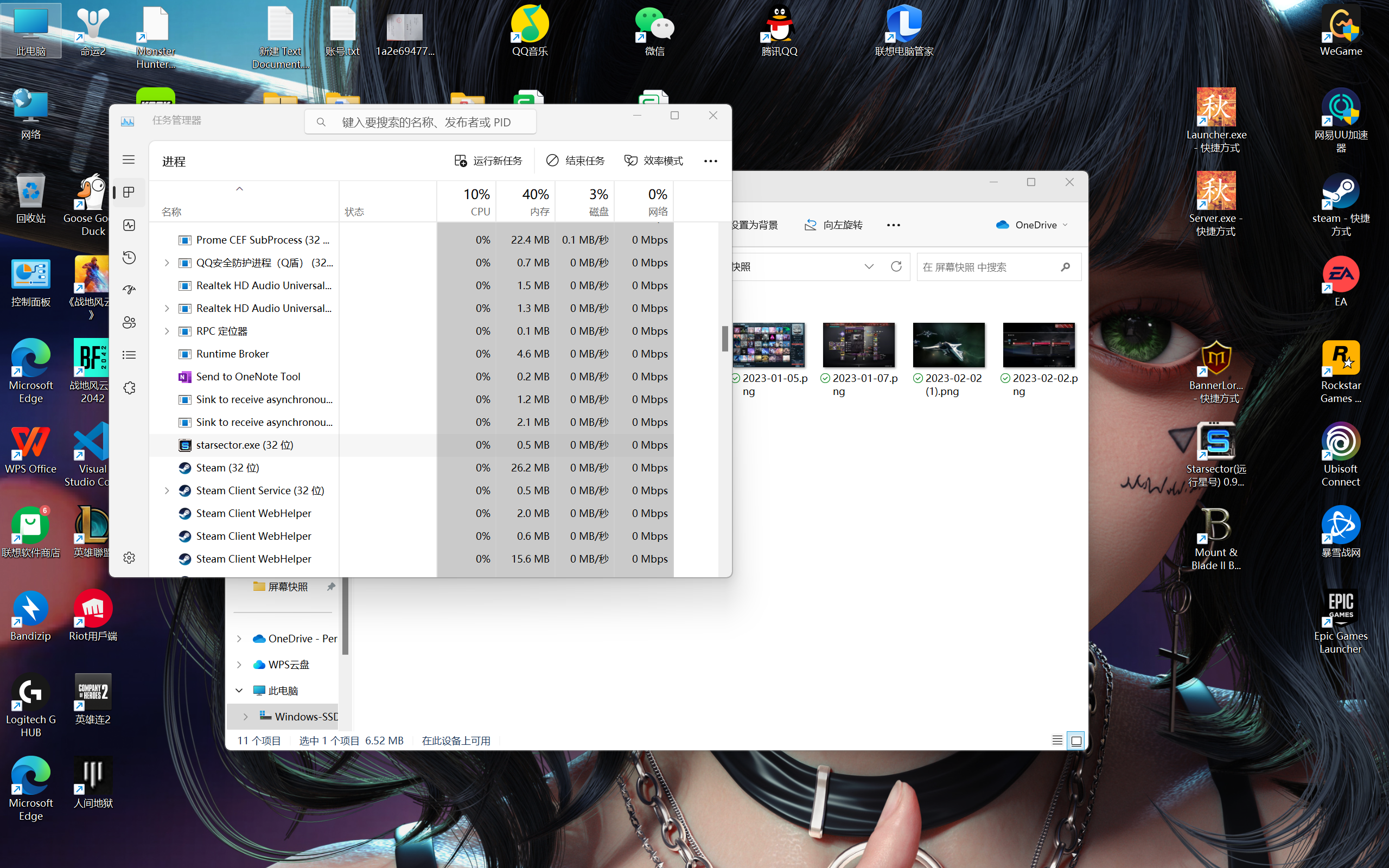Open the Task Manager more options menu
Image resolution: width=1389 pixels, height=868 pixels.
pyautogui.click(x=711, y=161)
